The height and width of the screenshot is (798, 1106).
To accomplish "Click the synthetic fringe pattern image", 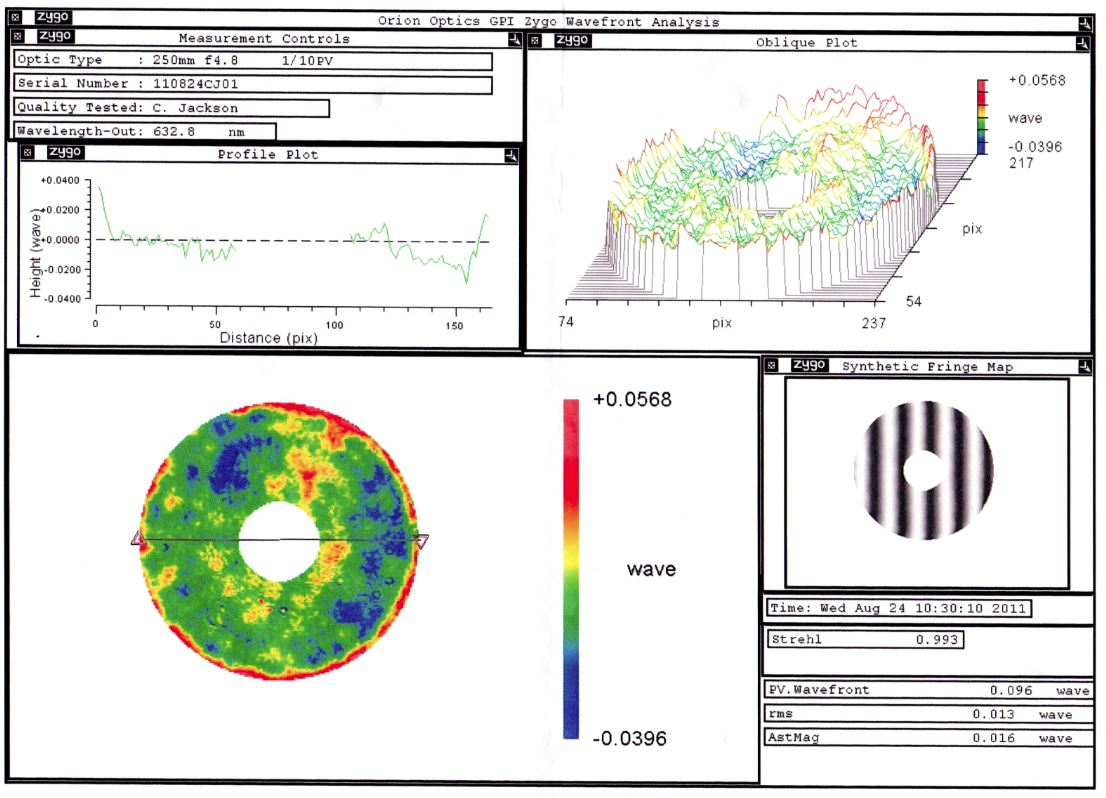I will [x=924, y=471].
